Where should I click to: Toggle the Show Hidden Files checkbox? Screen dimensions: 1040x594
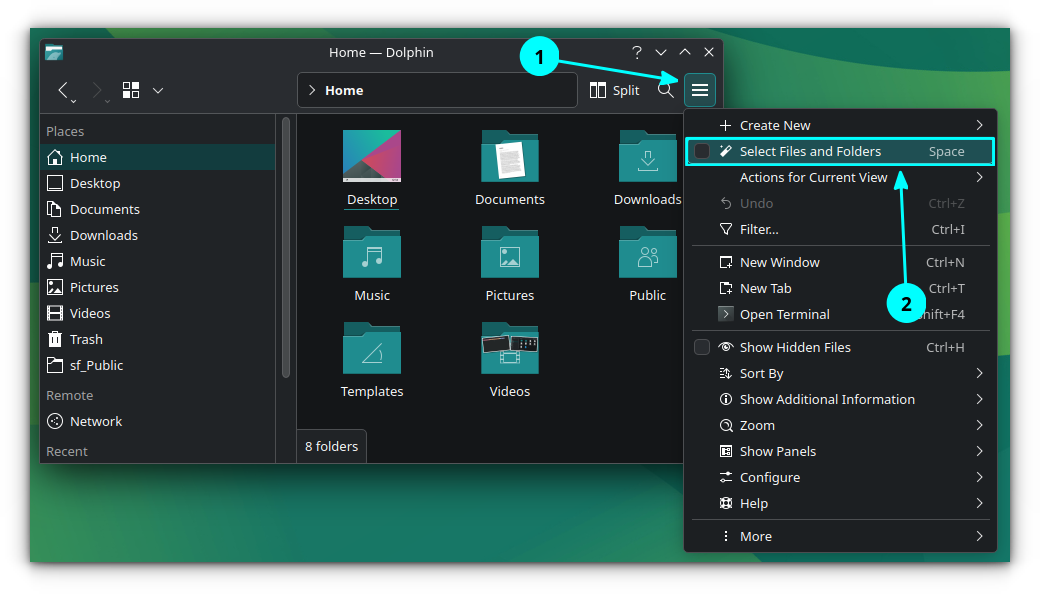click(702, 347)
